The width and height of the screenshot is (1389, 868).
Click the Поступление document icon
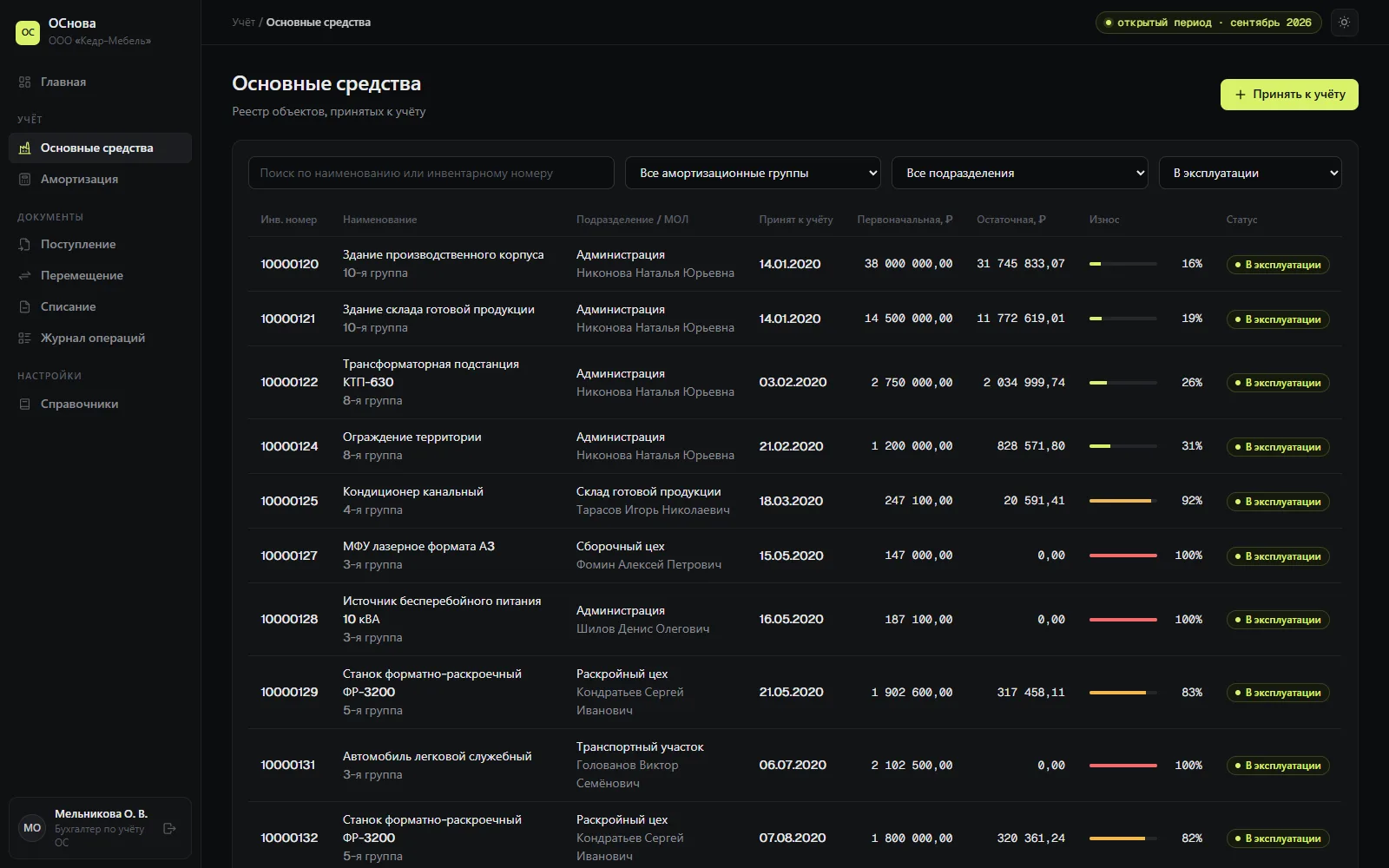point(24,244)
